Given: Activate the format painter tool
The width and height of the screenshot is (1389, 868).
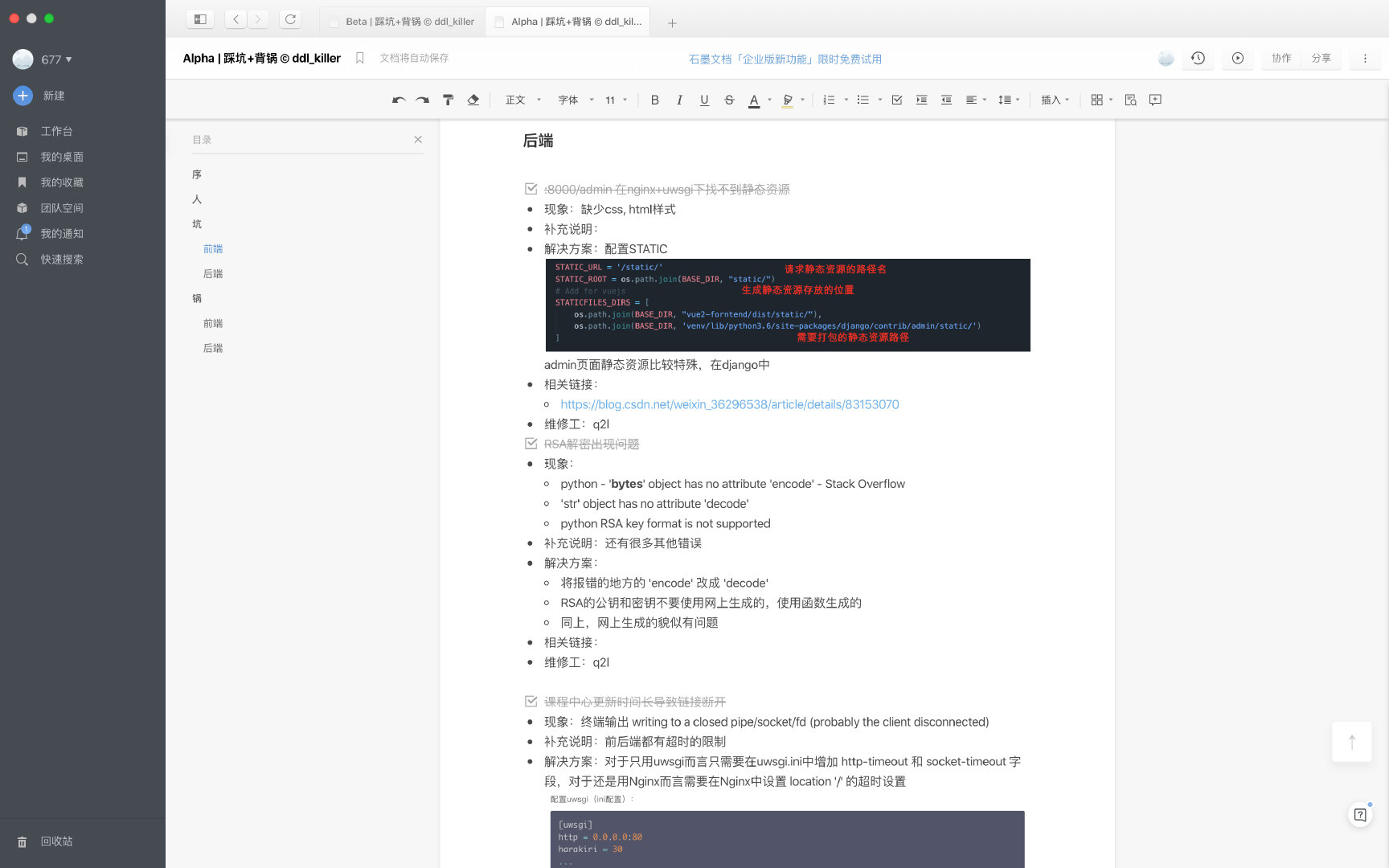Looking at the screenshot, I should click(x=449, y=100).
